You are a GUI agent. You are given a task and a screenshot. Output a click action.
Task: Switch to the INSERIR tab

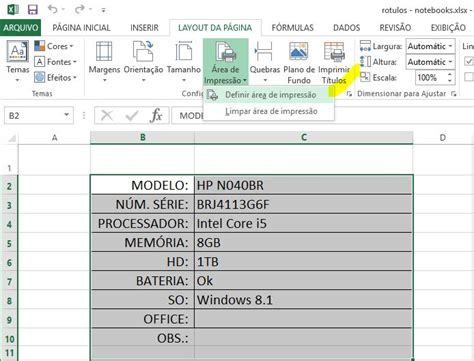(x=144, y=27)
